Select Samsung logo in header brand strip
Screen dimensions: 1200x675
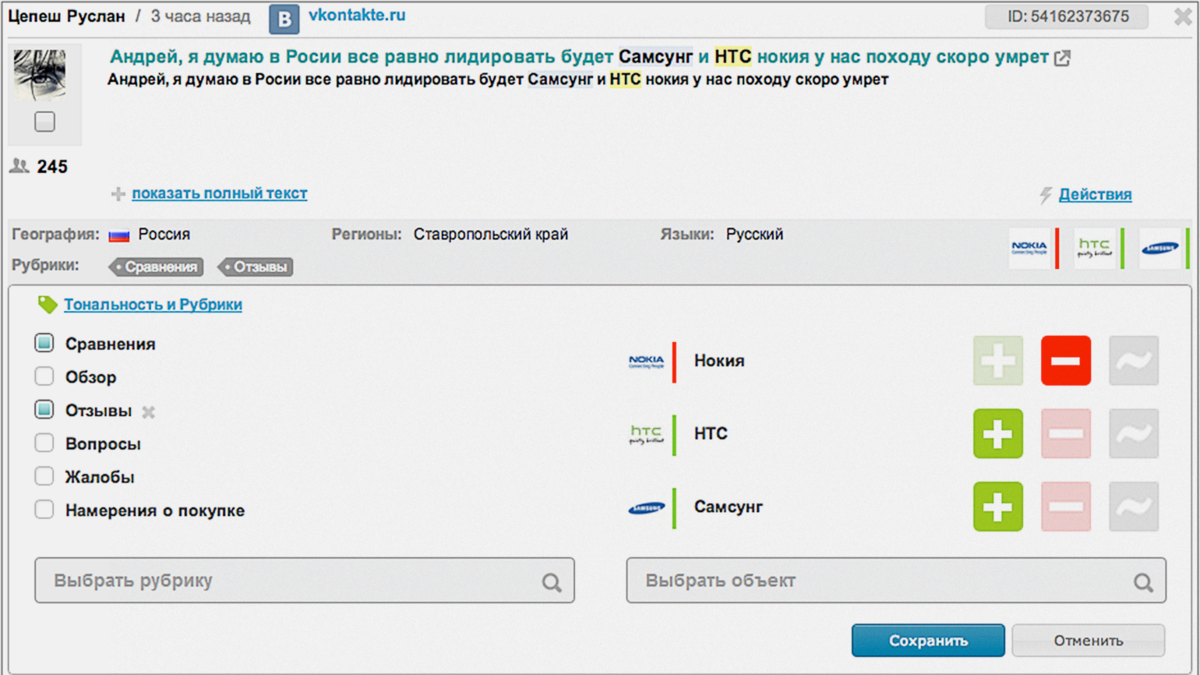coord(1160,248)
